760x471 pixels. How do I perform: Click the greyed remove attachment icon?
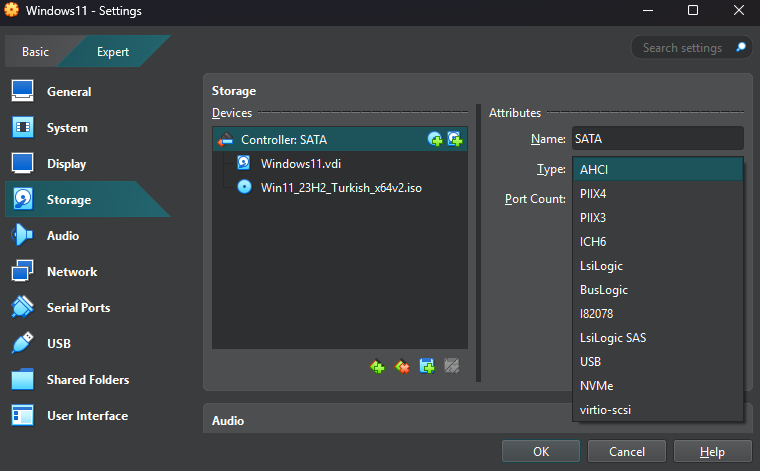[452, 366]
